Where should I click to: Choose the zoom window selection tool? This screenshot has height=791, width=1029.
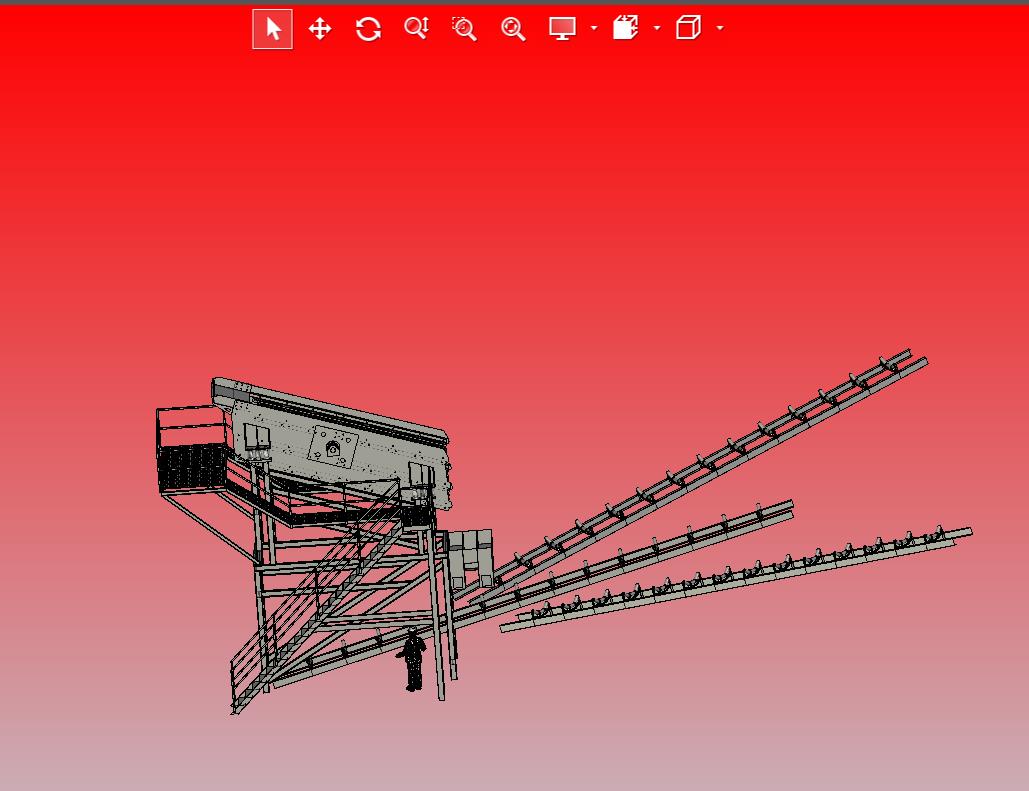pos(465,29)
